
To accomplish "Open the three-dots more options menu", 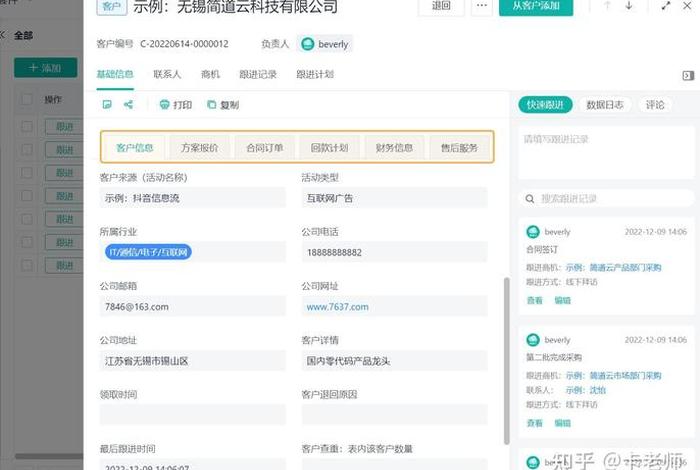I will (481, 6).
